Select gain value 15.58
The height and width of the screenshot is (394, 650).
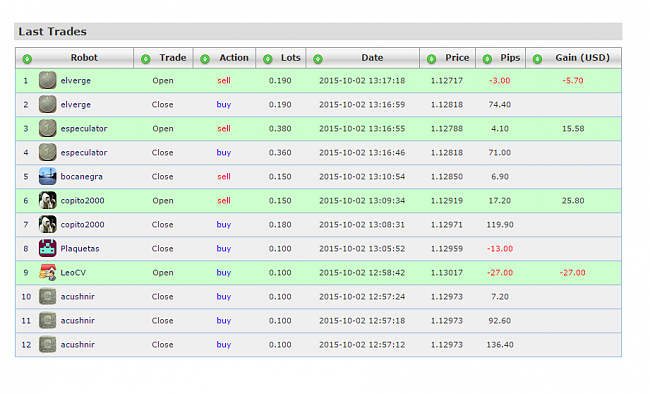pos(573,129)
